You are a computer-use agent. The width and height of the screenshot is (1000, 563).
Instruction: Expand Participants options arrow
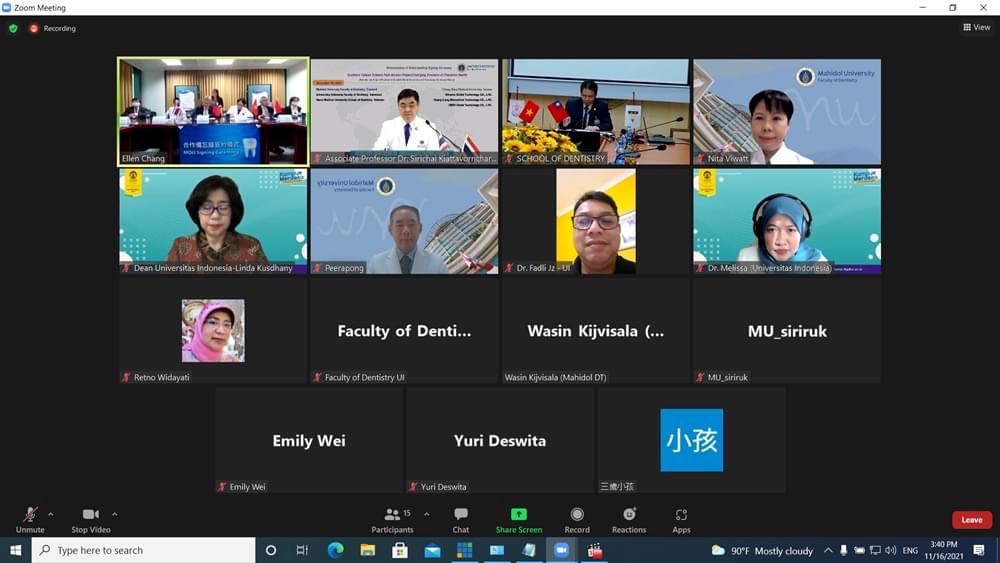coord(427,514)
